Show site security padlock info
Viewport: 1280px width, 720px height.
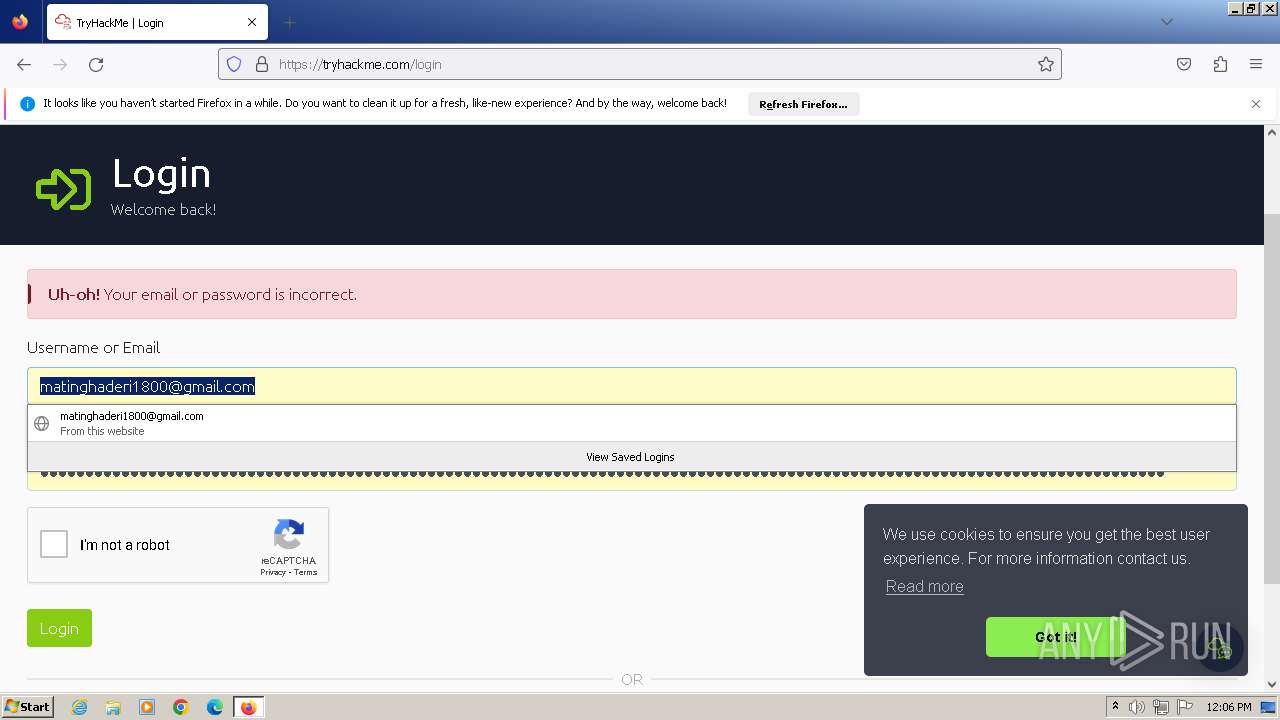[x=262, y=64]
